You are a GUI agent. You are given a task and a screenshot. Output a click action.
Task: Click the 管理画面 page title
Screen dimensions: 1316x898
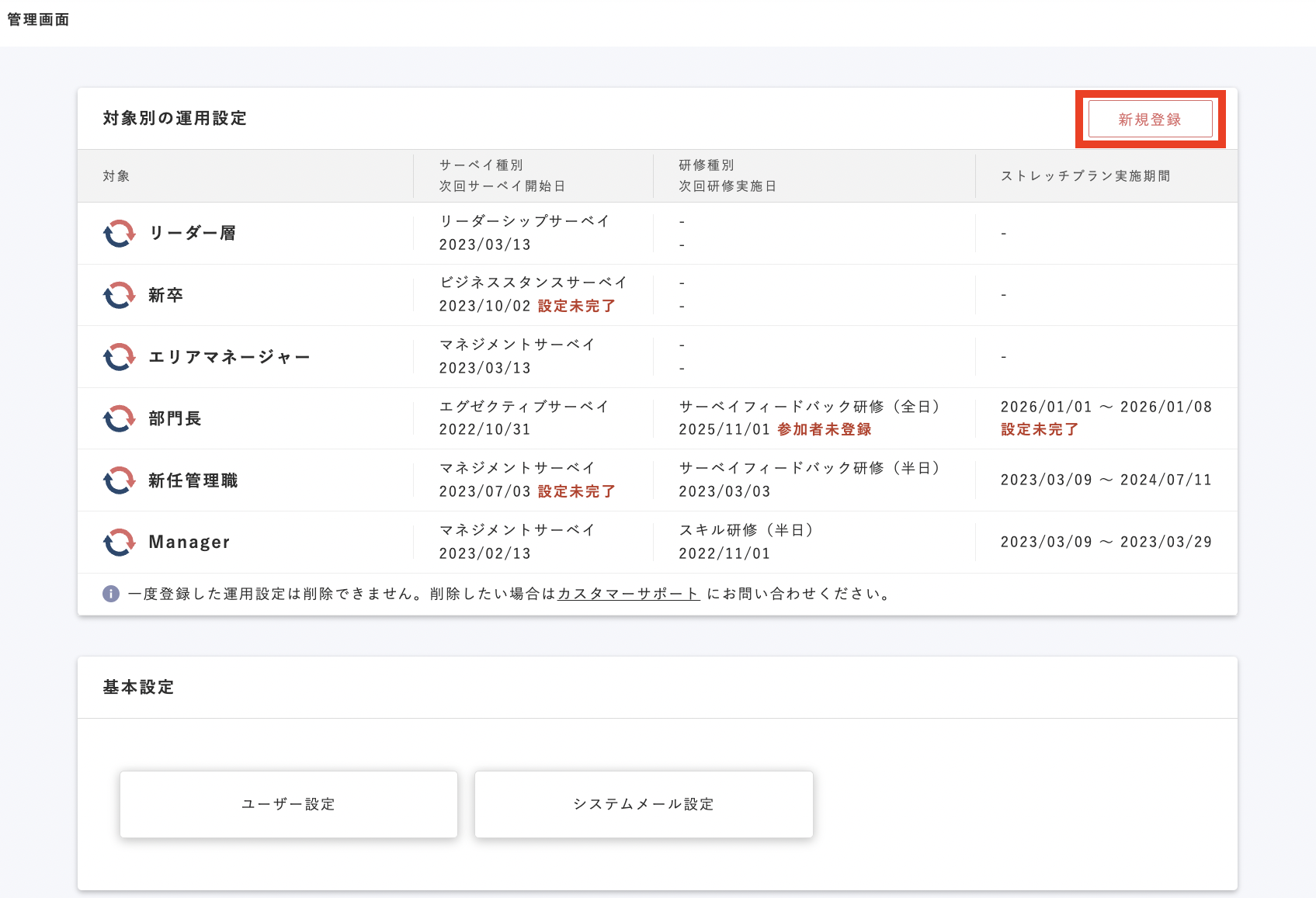coord(38,19)
